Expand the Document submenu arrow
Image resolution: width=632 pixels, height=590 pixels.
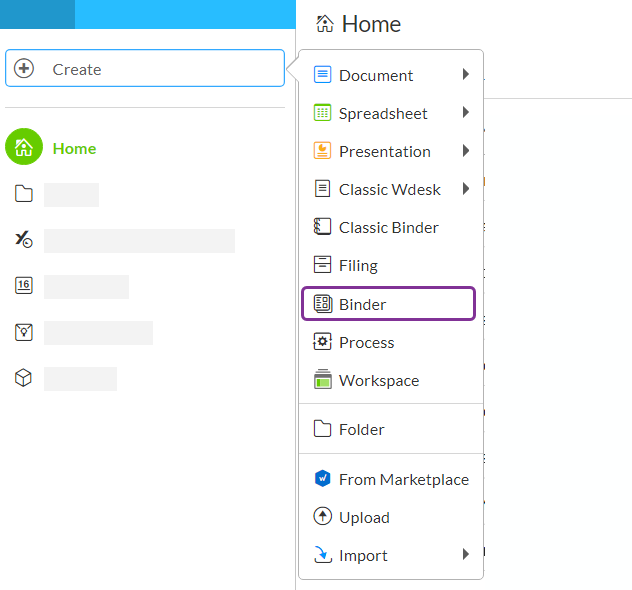coord(466,74)
